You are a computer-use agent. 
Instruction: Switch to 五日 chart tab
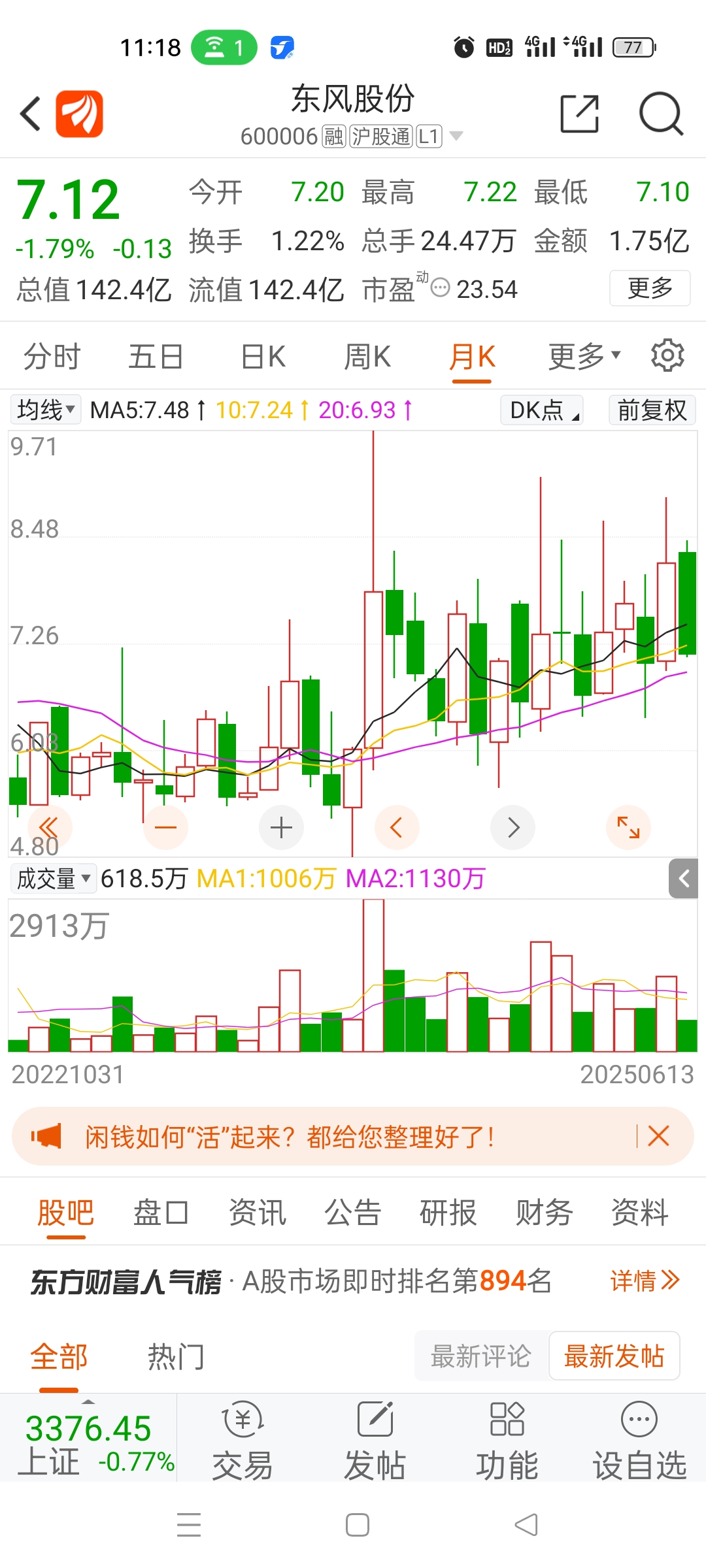coord(156,357)
